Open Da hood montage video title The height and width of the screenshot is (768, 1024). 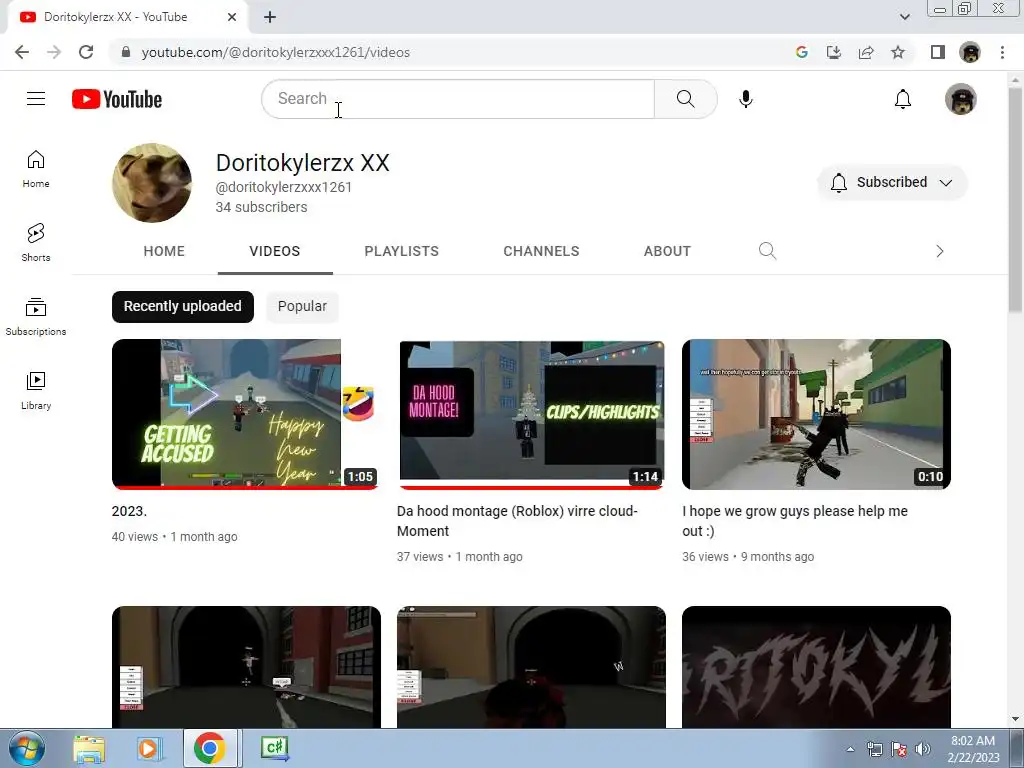pos(517,520)
